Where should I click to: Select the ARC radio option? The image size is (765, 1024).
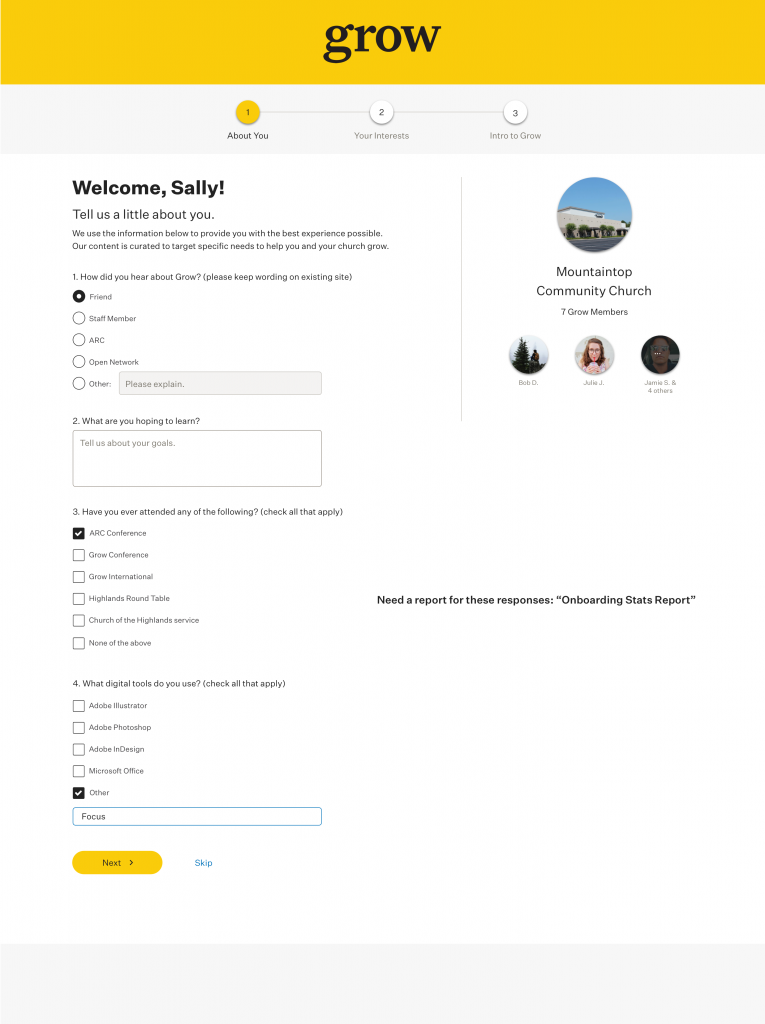pos(79,340)
